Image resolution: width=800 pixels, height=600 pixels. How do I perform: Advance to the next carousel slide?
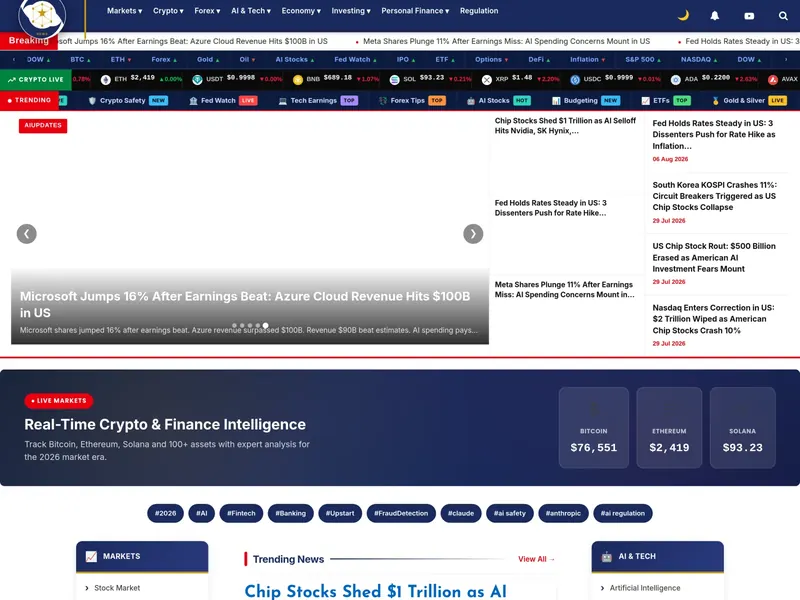tap(473, 234)
